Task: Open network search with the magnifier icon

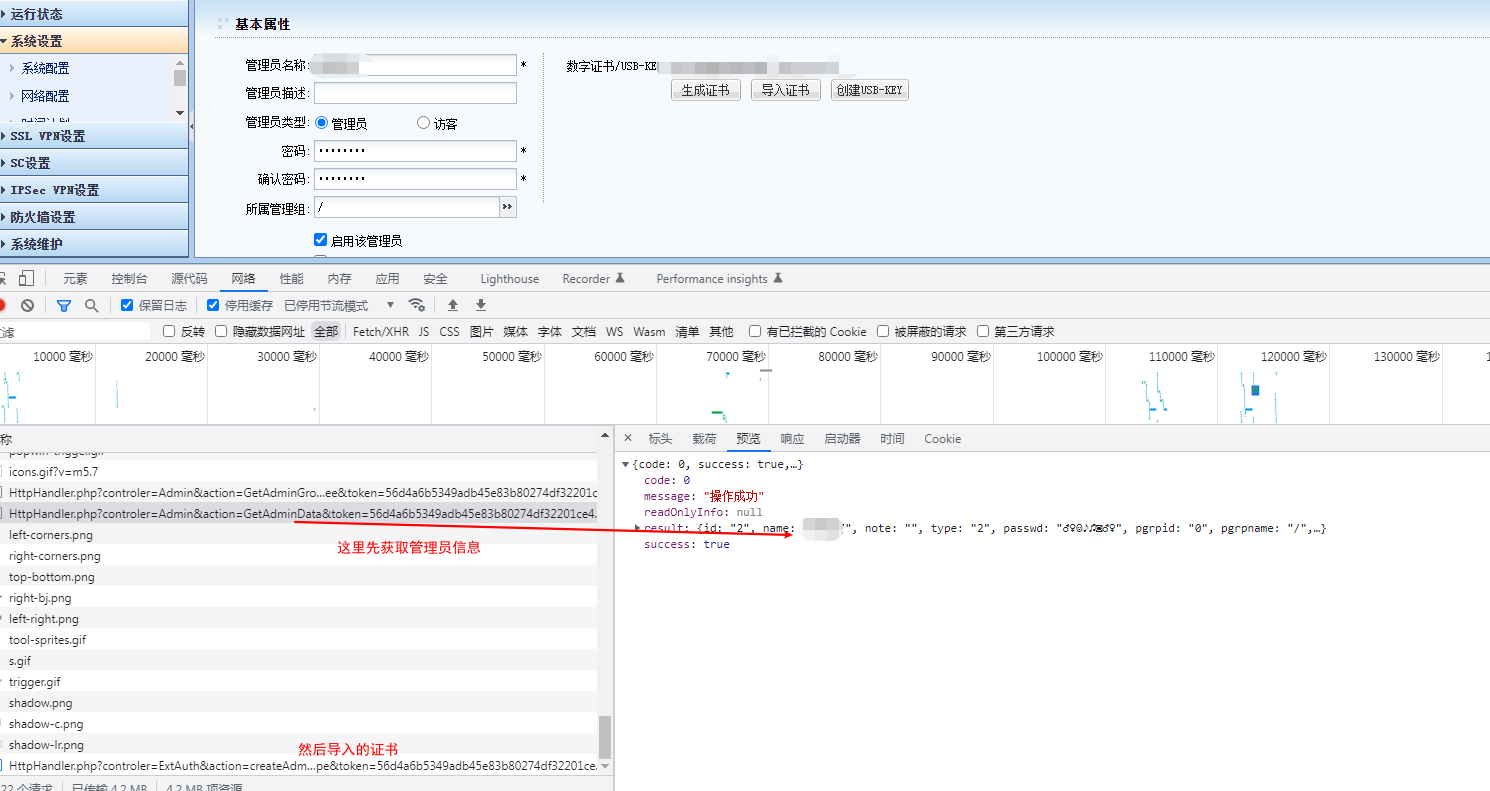Action: (x=92, y=305)
